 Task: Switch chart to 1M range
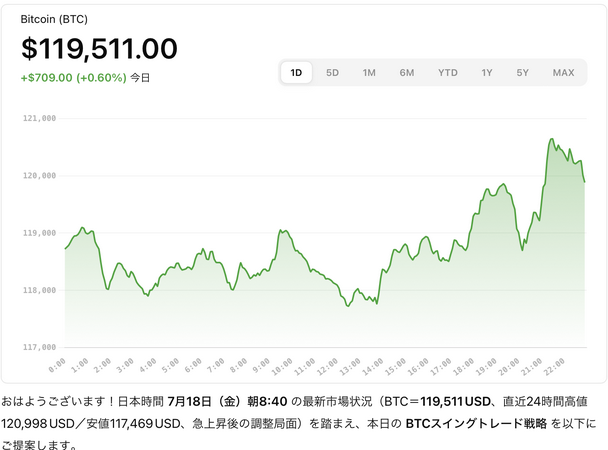point(369,72)
